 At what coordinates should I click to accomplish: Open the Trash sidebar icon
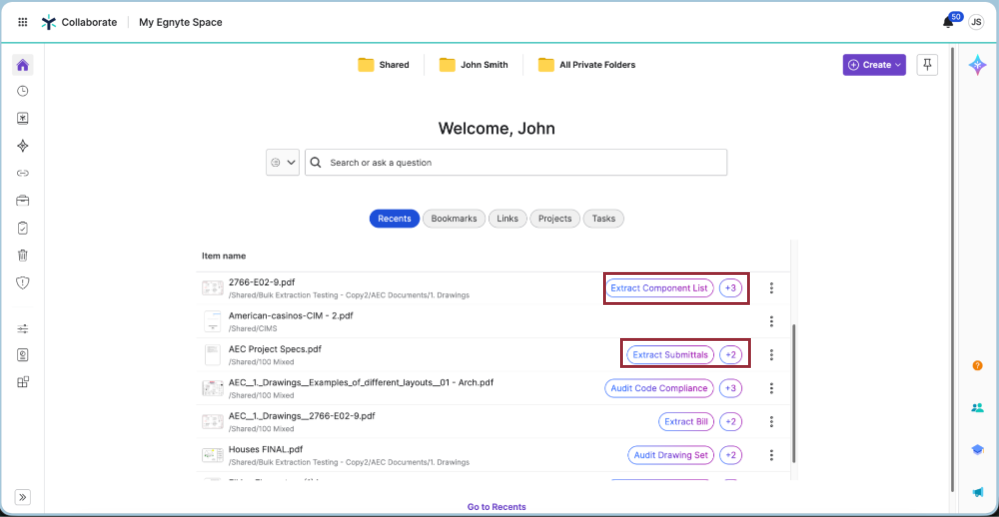point(22,256)
